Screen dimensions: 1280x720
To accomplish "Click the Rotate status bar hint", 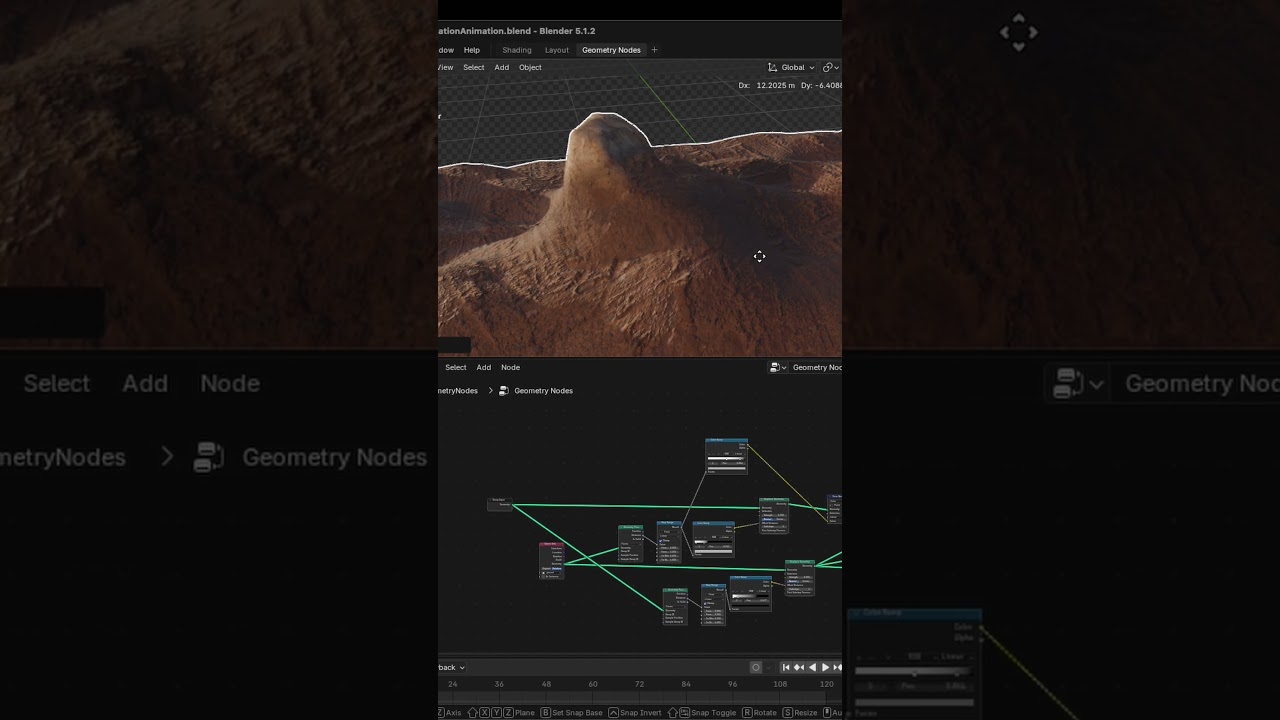I will pyautogui.click(x=760, y=713).
